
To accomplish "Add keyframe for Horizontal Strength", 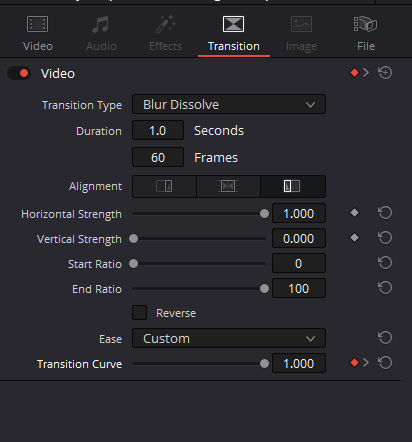I will click(354, 213).
